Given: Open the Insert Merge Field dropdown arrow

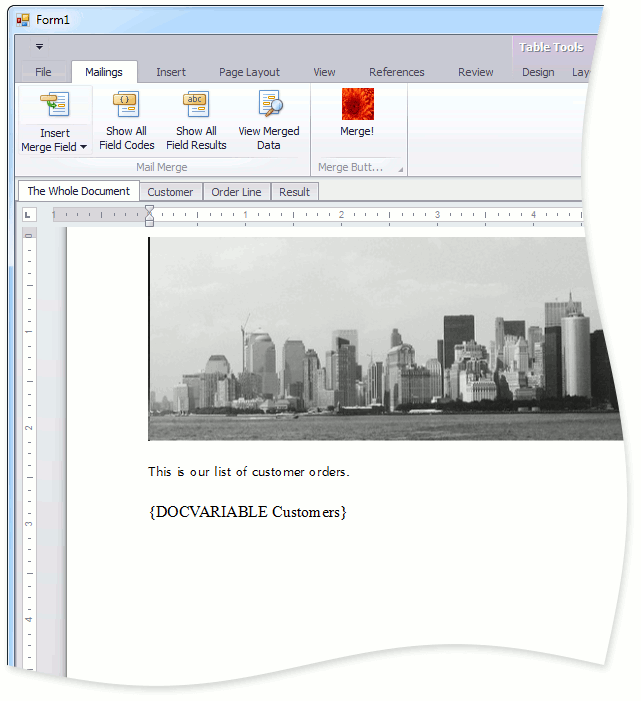Looking at the screenshot, I should (83, 147).
